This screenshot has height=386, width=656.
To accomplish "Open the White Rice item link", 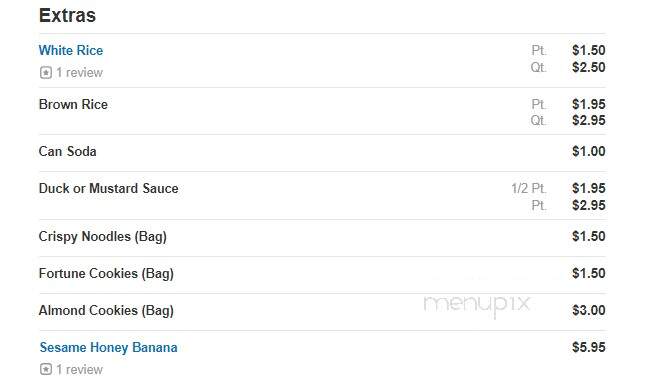I will click(71, 50).
